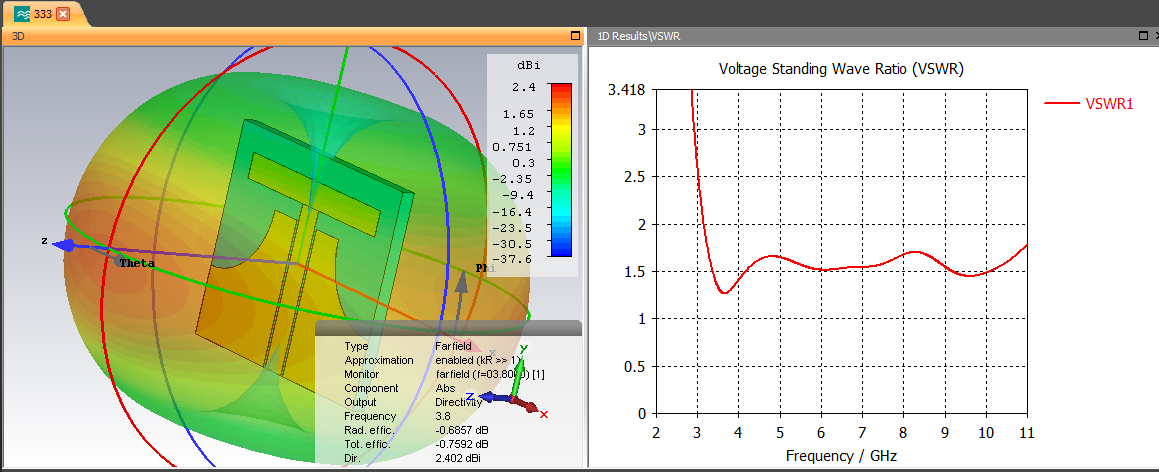Maximize the 3D view panel
The height and width of the screenshot is (472, 1159).
[576, 35]
